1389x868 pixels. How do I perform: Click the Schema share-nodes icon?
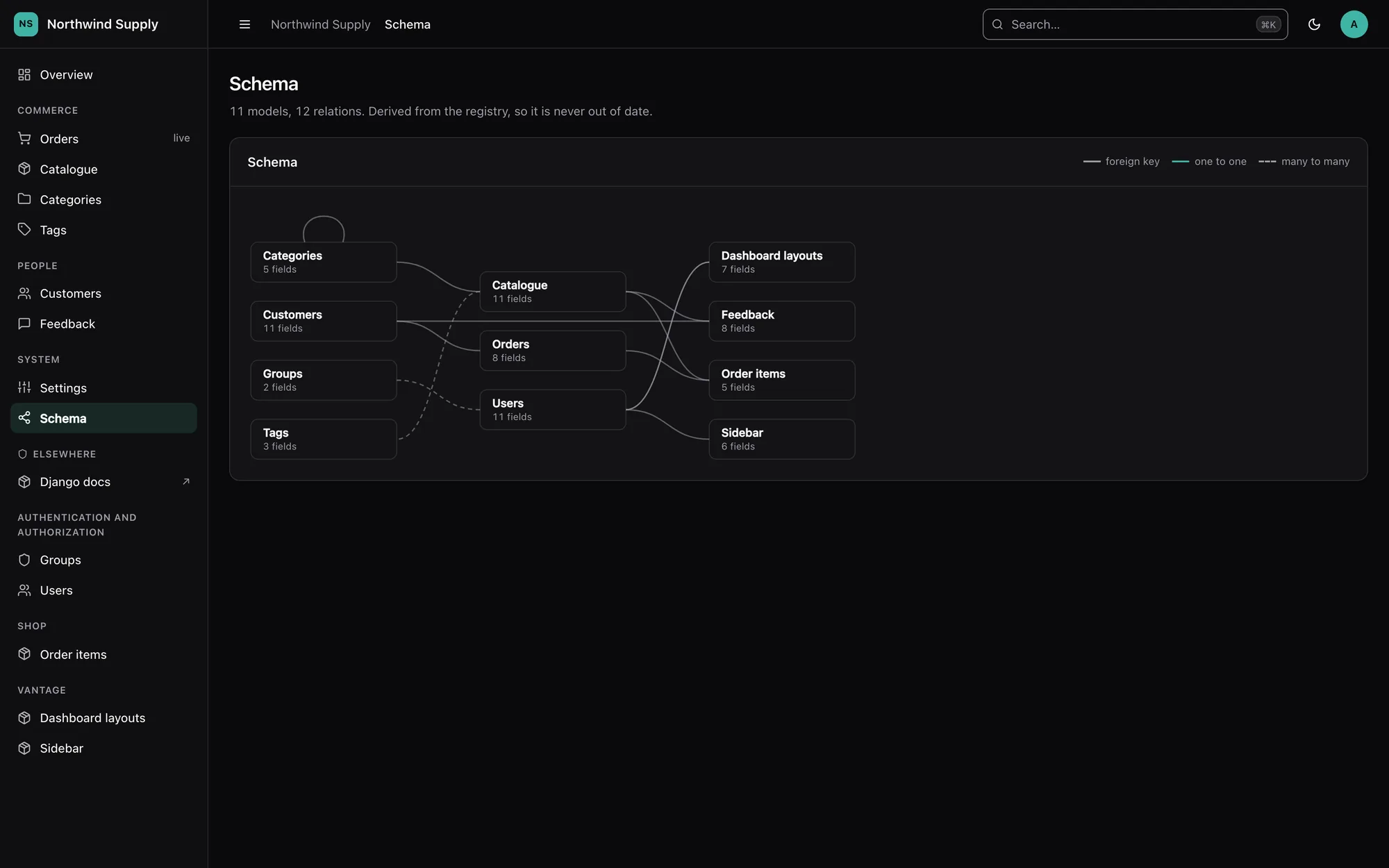point(24,418)
